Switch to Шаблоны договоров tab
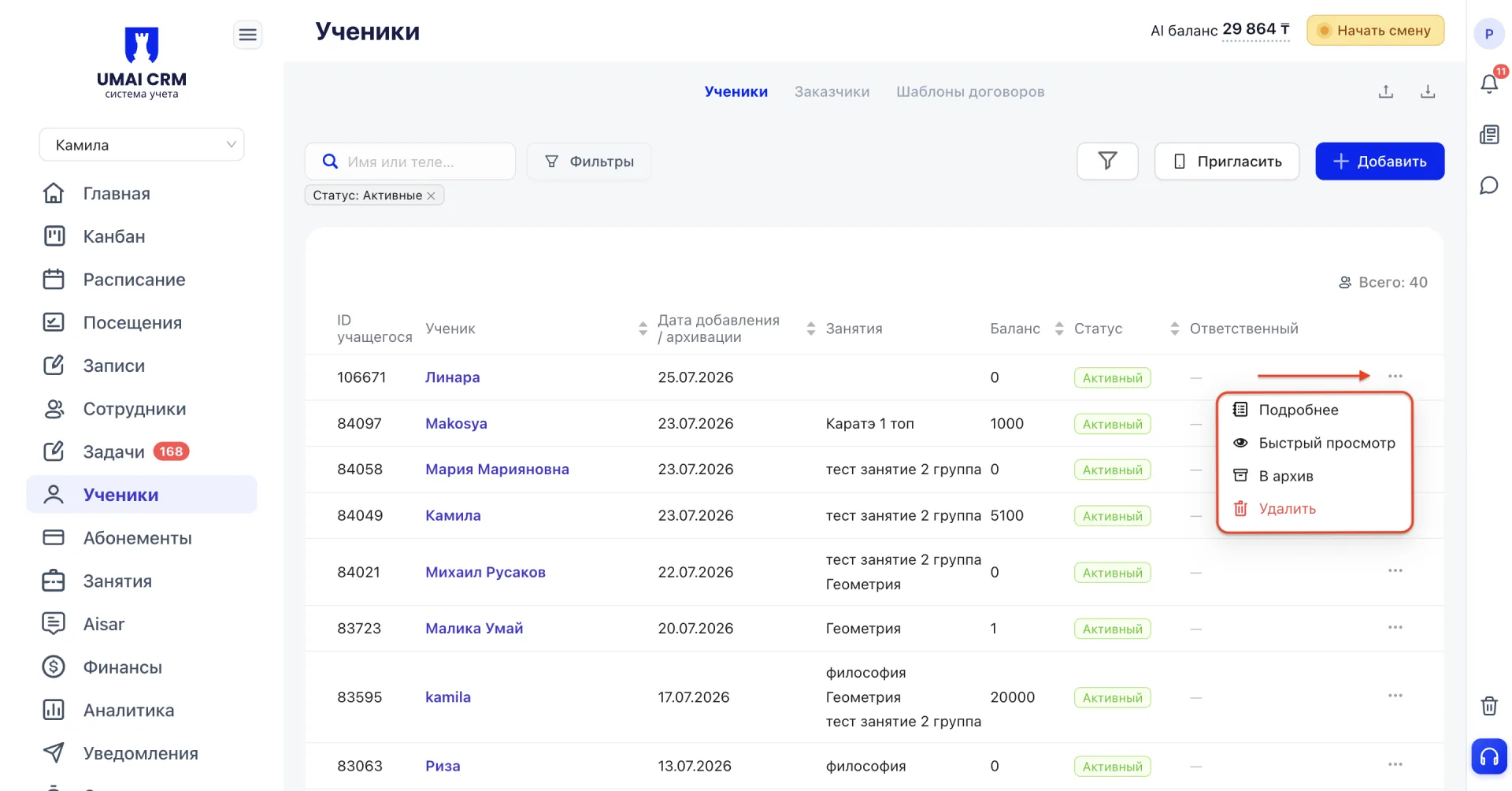This screenshot has height=791, width=1512. [970, 91]
